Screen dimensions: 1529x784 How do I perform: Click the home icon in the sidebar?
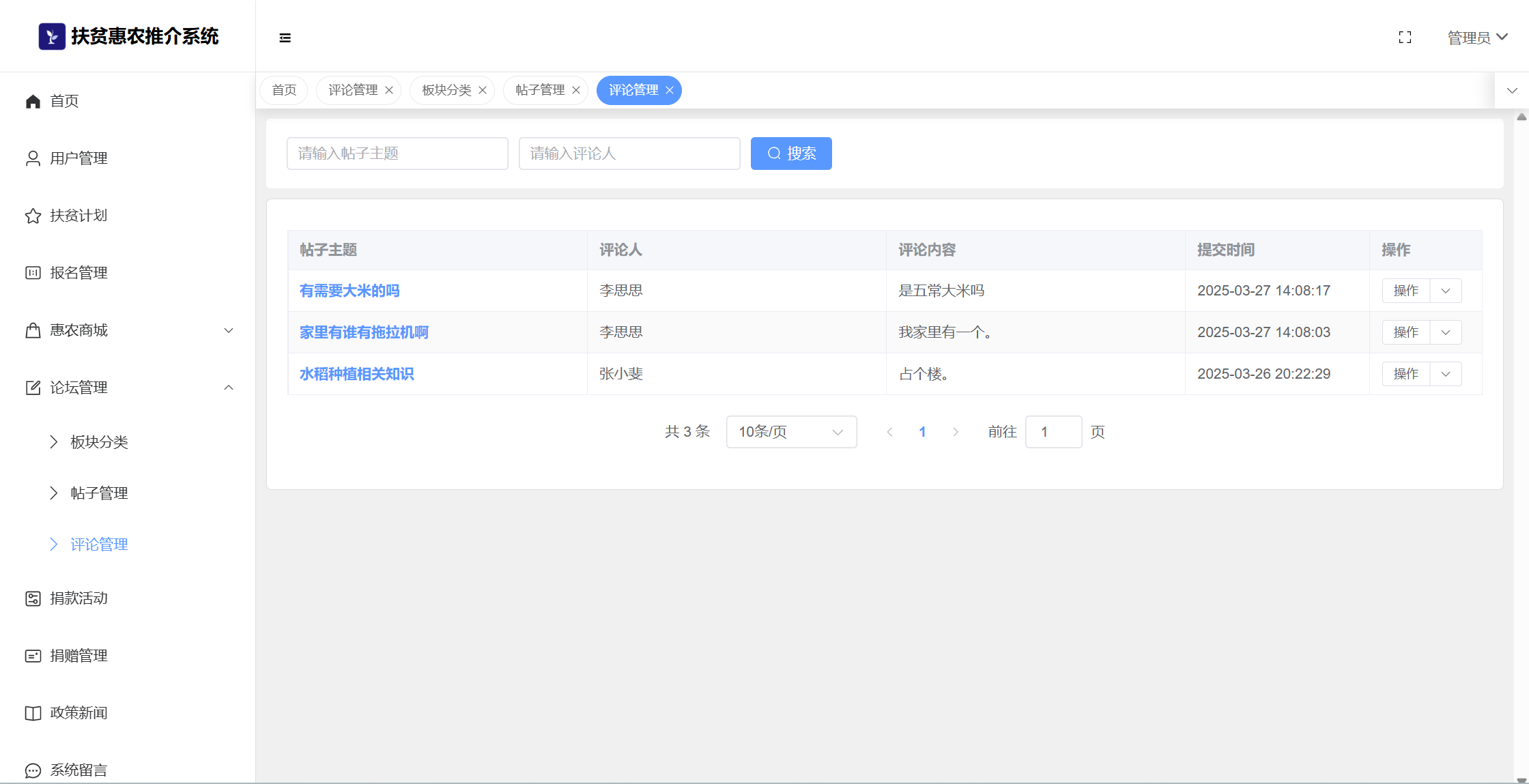pyautogui.click(x=33, y=101)
